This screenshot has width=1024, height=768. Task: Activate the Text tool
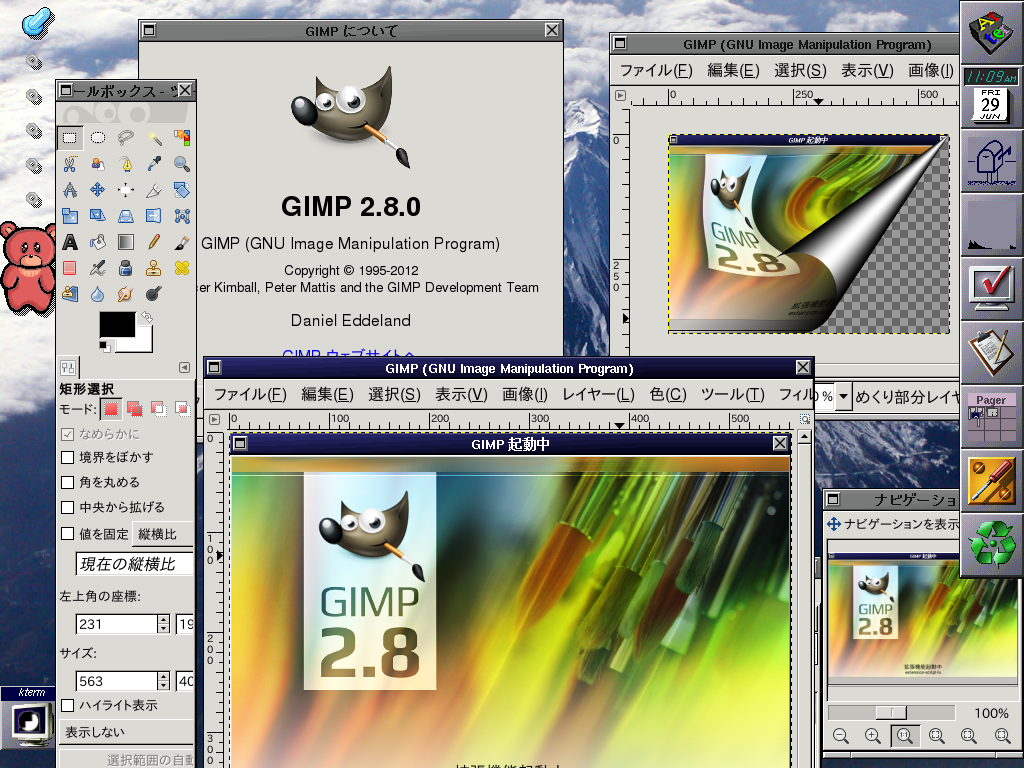click(x=69, y=242)
